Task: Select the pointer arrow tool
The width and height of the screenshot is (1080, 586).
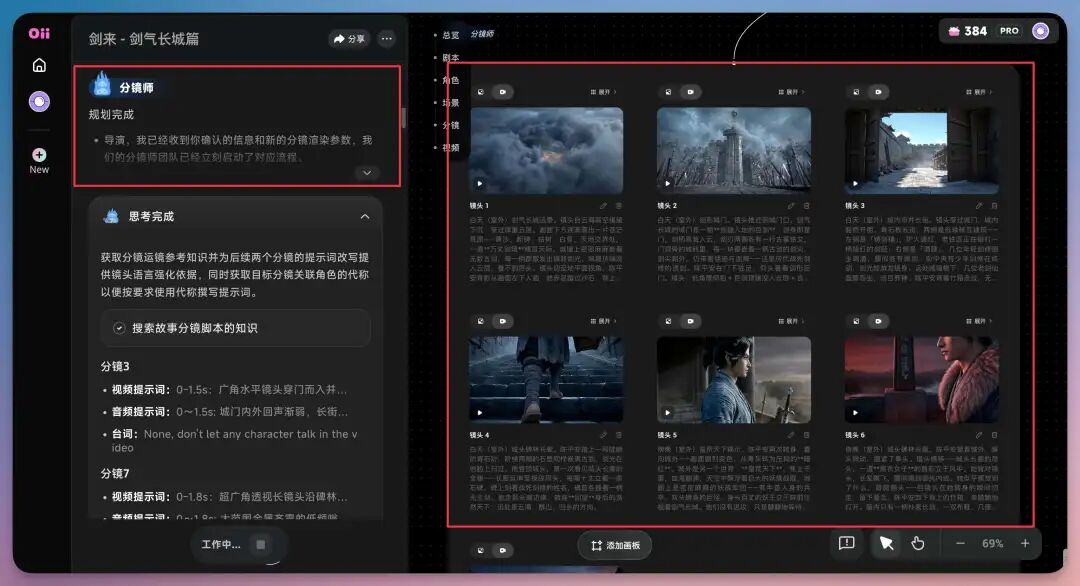Action: 886,543
